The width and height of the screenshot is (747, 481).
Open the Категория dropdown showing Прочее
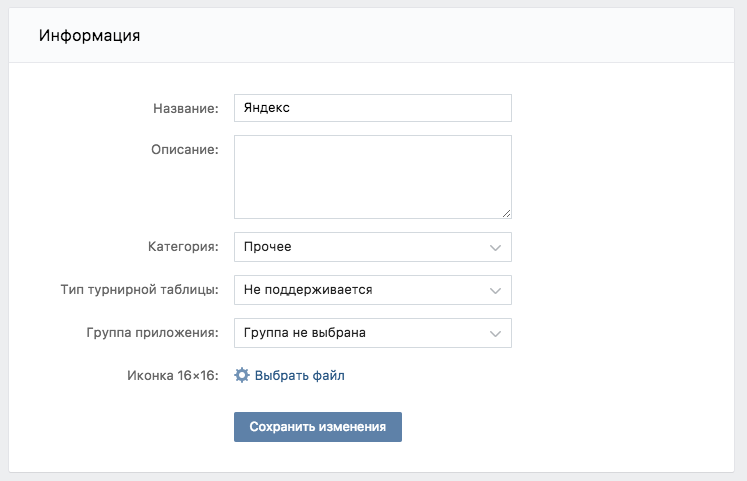coord(372,247)
